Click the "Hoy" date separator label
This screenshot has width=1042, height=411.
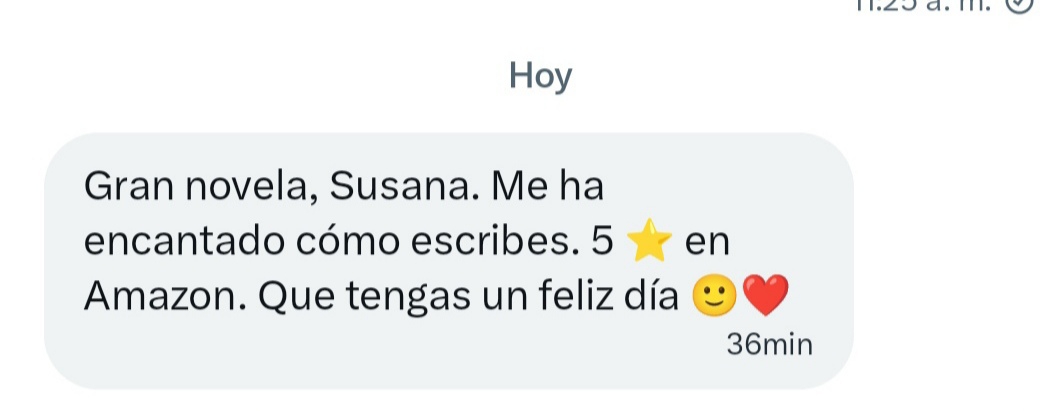(x=540, y=77)
